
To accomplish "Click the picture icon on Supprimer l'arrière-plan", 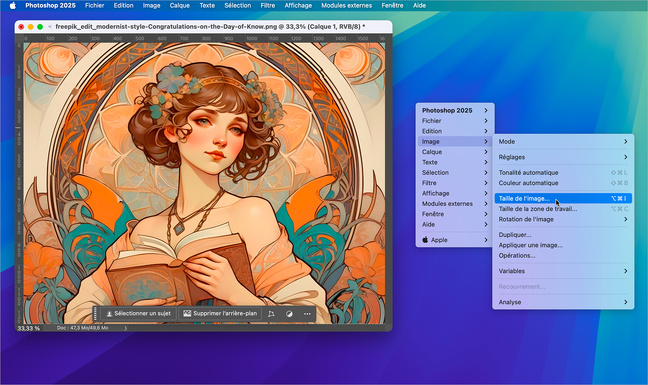I will pyautogui.click(x=187, y=314).
